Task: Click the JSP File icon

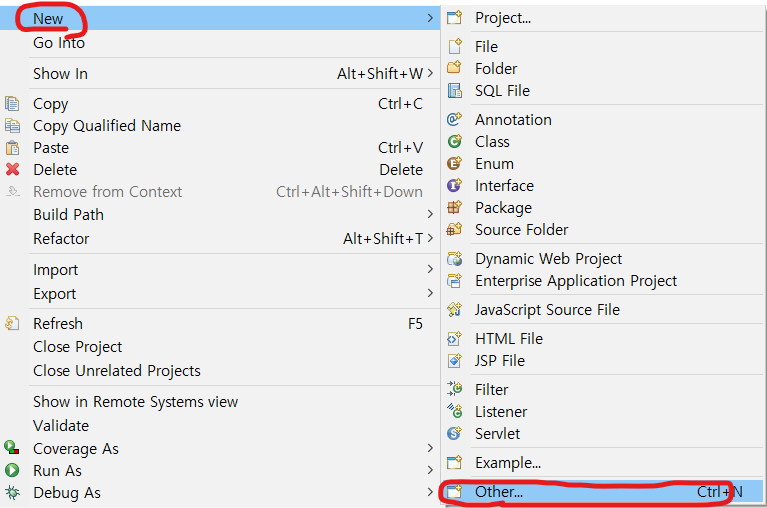Action: (454, 360)
